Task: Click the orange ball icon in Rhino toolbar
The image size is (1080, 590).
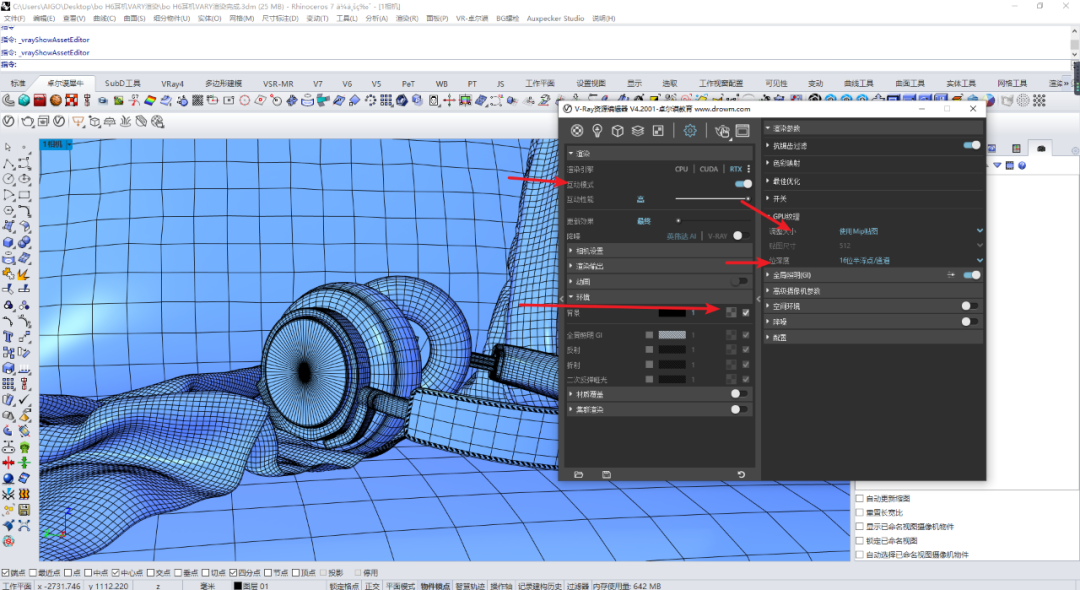Action: tap(56, 101)
